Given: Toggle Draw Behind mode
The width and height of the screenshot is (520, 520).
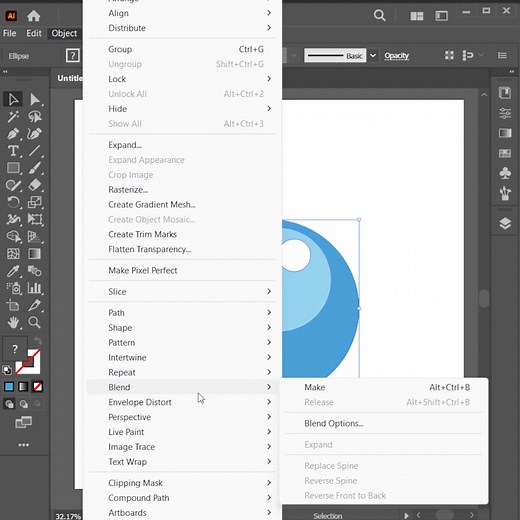Looking at the screenshot, I should [x=23, y=404].
